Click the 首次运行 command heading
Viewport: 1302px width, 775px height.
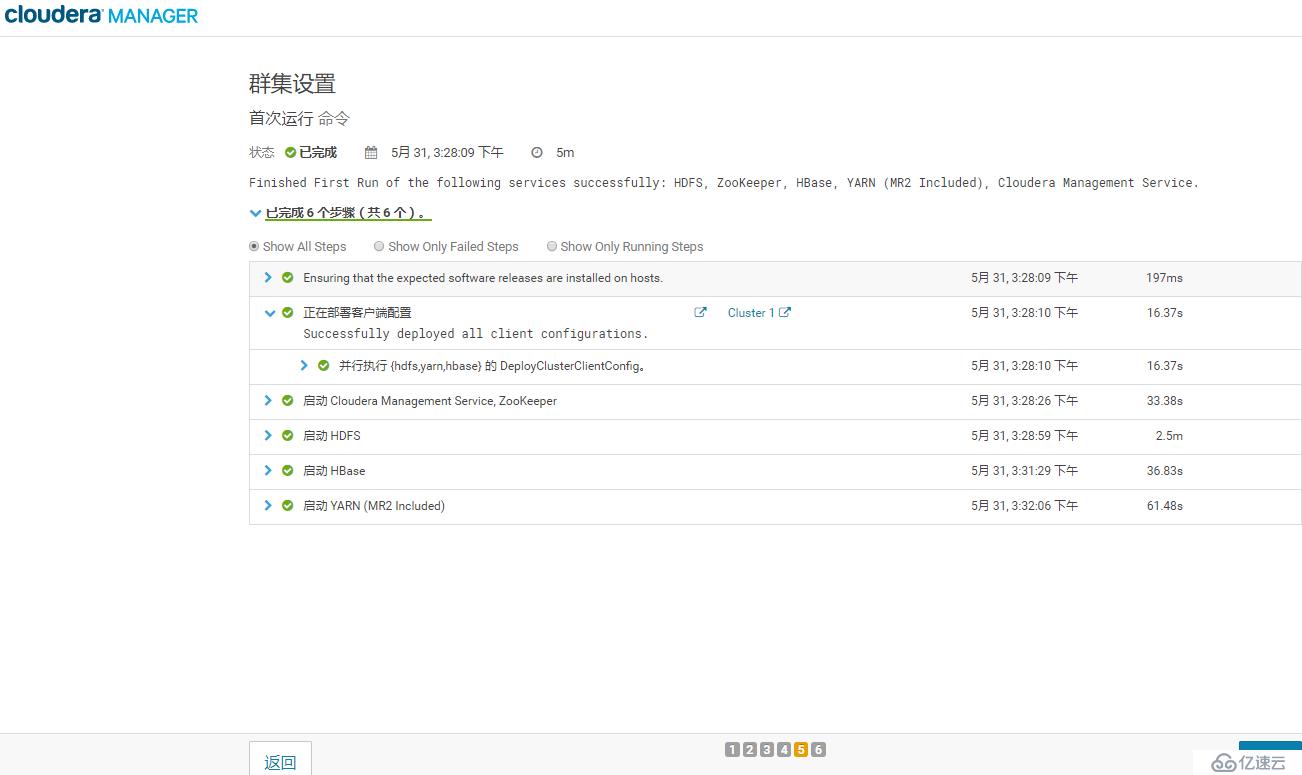point(299,118)
